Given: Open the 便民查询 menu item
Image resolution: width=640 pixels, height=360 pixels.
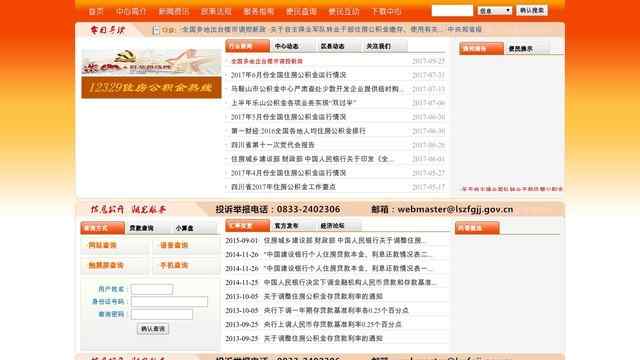Looking at the screenshot, I should point(301,12).
